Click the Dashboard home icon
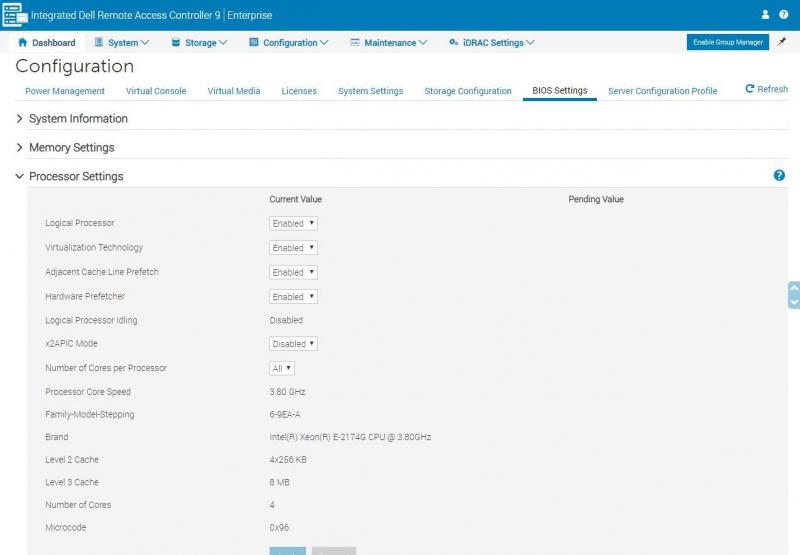This screenshot has height=555, width=800. pyautogui.click(x=22, y=42)
